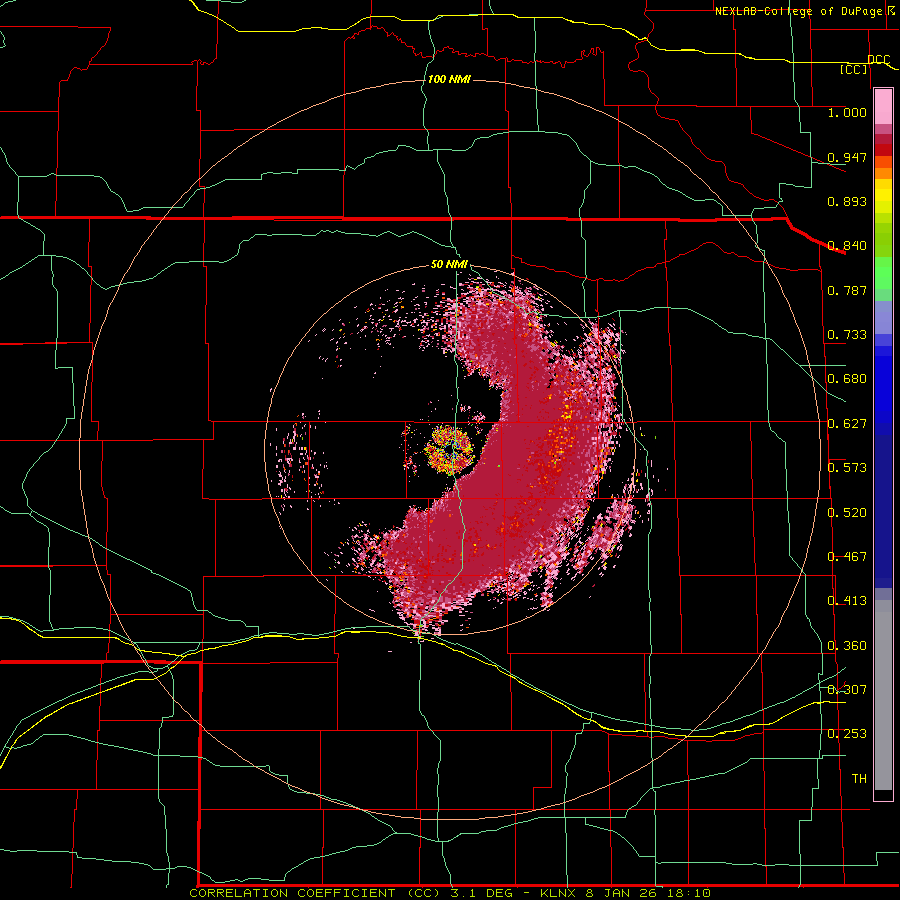Click the DCC product label

coord(878,59)
